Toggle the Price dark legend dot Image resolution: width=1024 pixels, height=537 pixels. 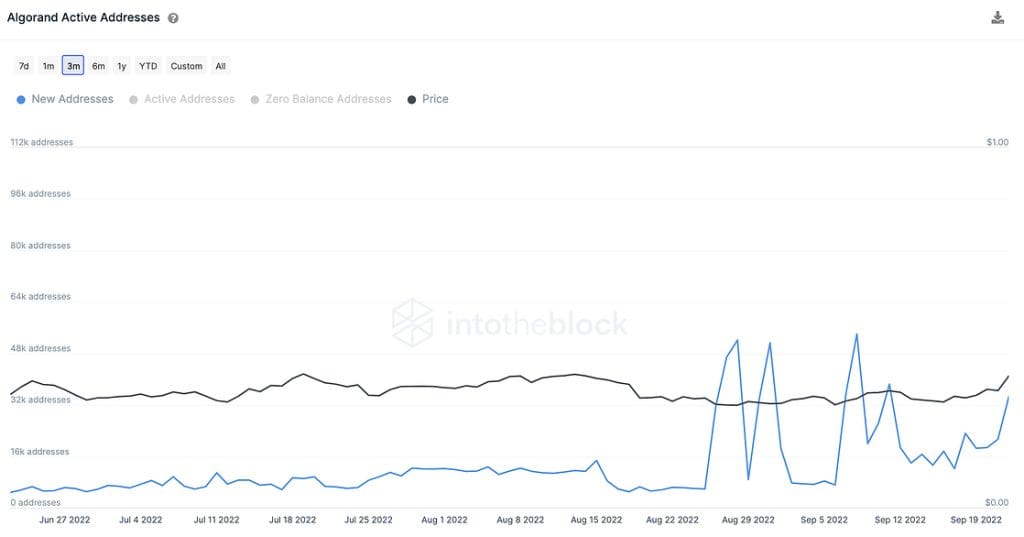411,99
